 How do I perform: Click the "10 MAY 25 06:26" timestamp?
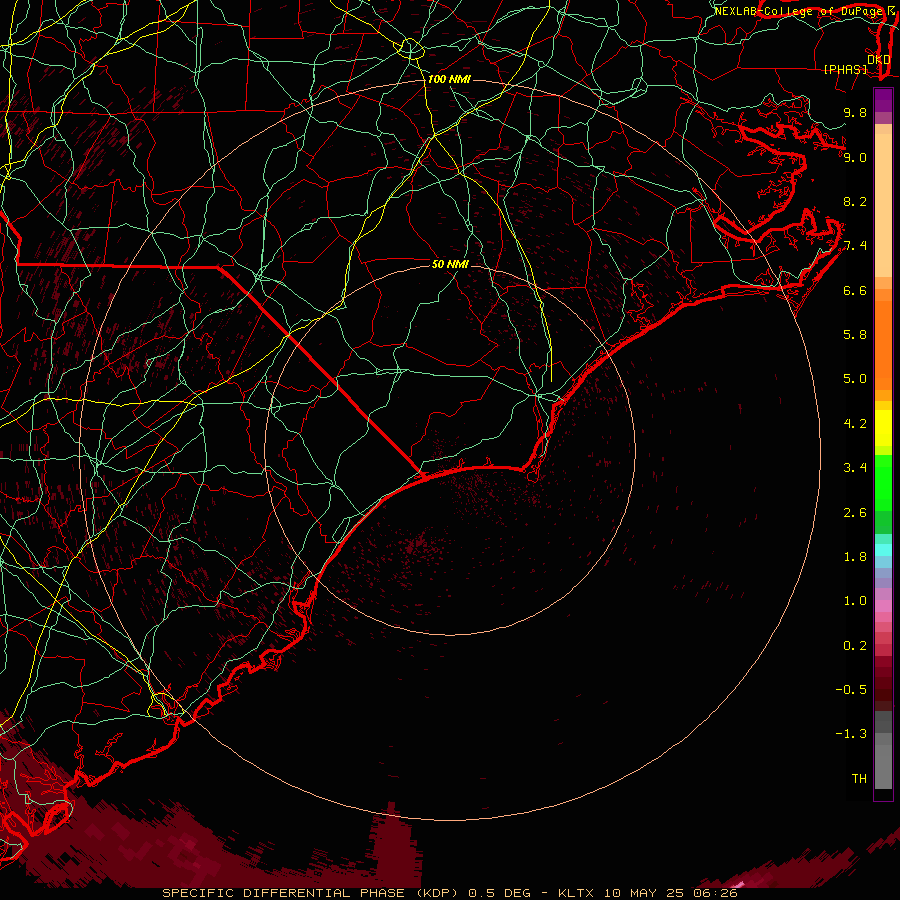click(670, 893)
